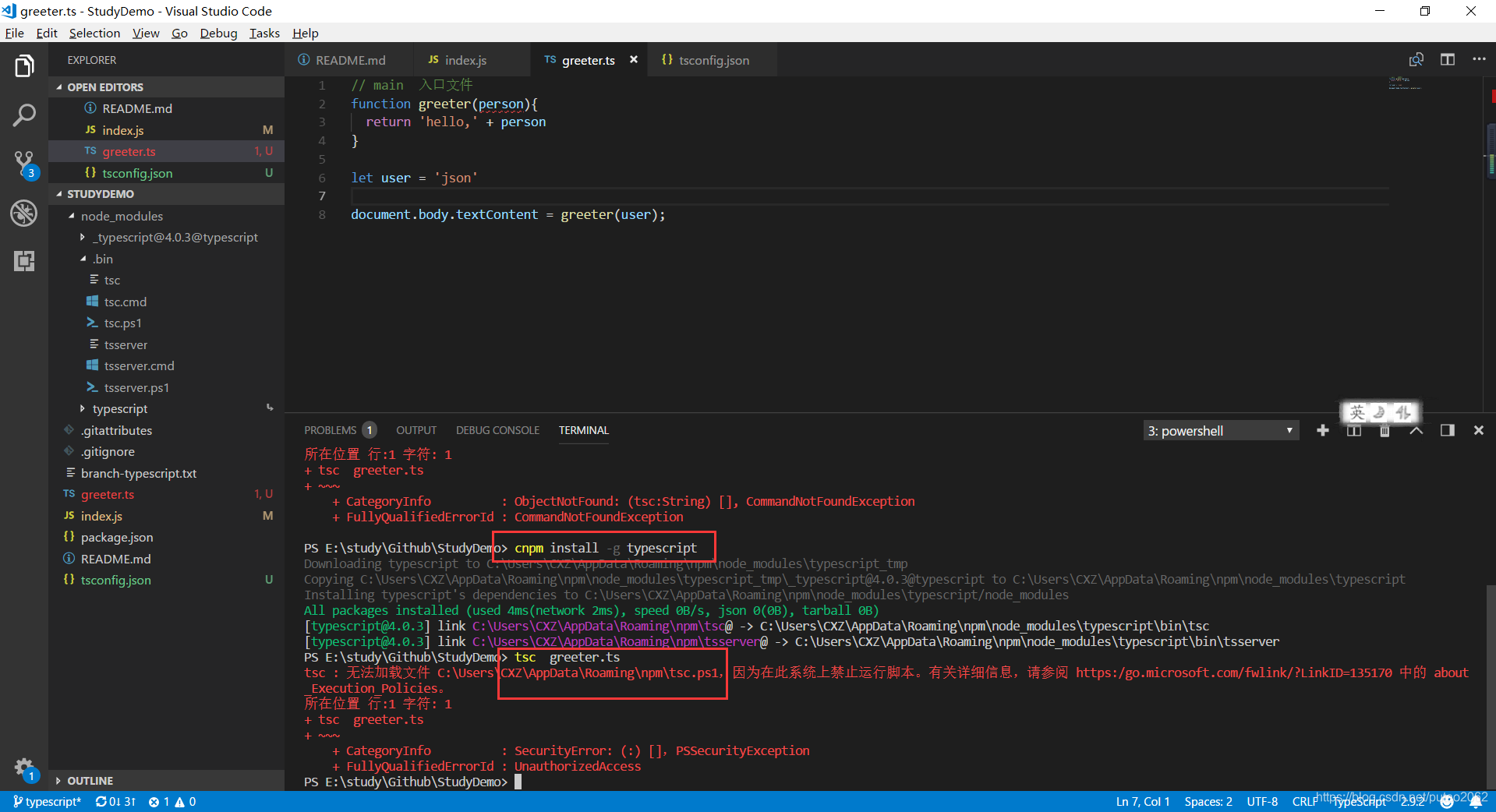Split the terminal panel
Viewport: 1496px width, 812px height.
[x=1354, y=430]
